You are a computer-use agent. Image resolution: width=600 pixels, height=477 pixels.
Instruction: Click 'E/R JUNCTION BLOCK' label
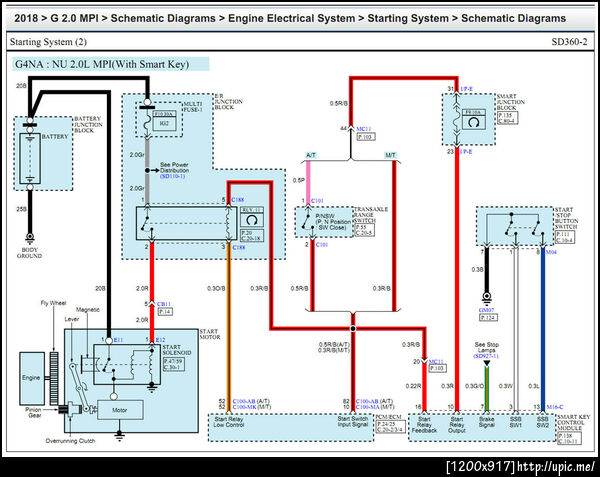(x=228, y=102)
